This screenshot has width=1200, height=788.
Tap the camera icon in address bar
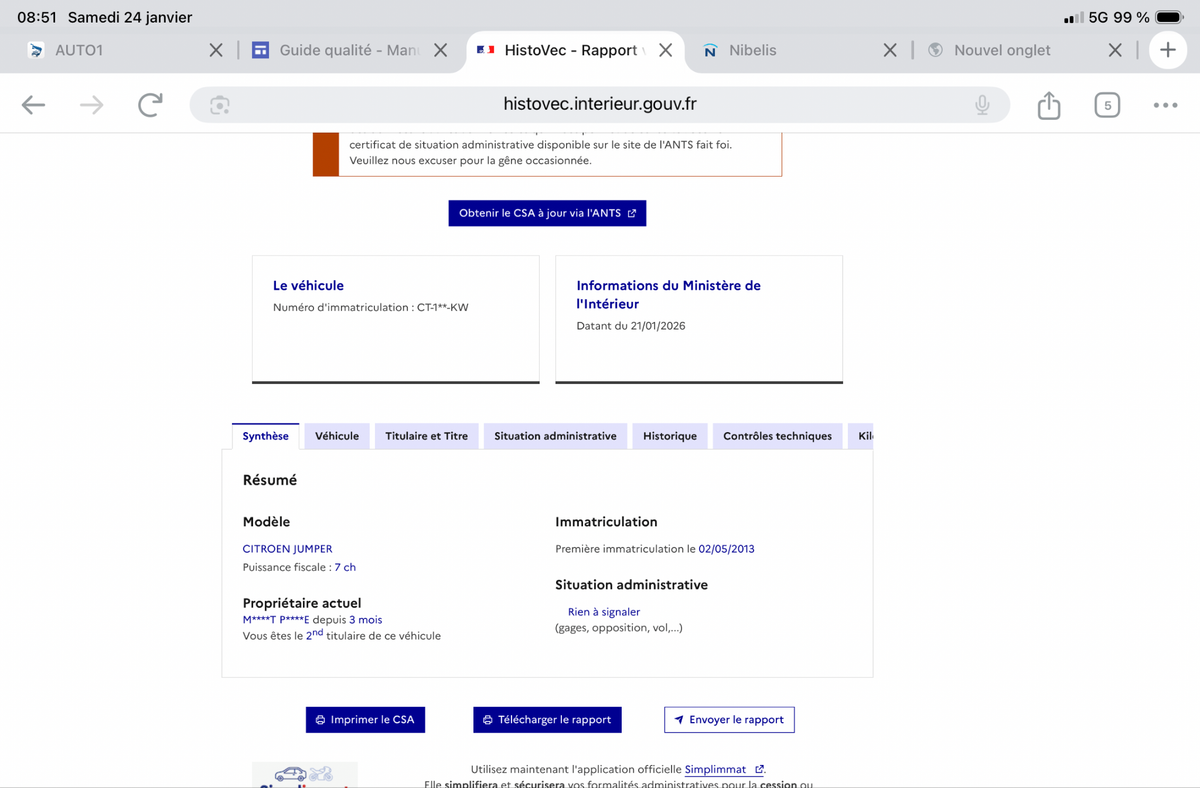(220, 105)
